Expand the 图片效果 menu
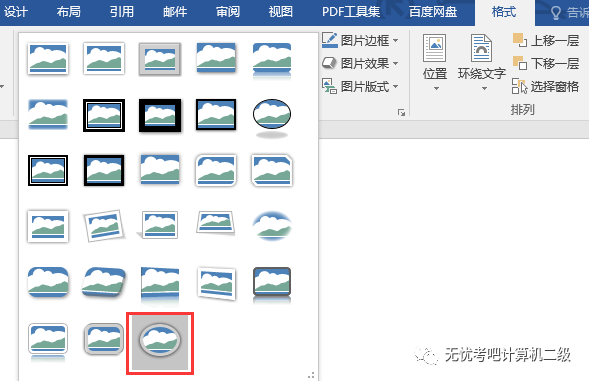 (x=360, y=64)
